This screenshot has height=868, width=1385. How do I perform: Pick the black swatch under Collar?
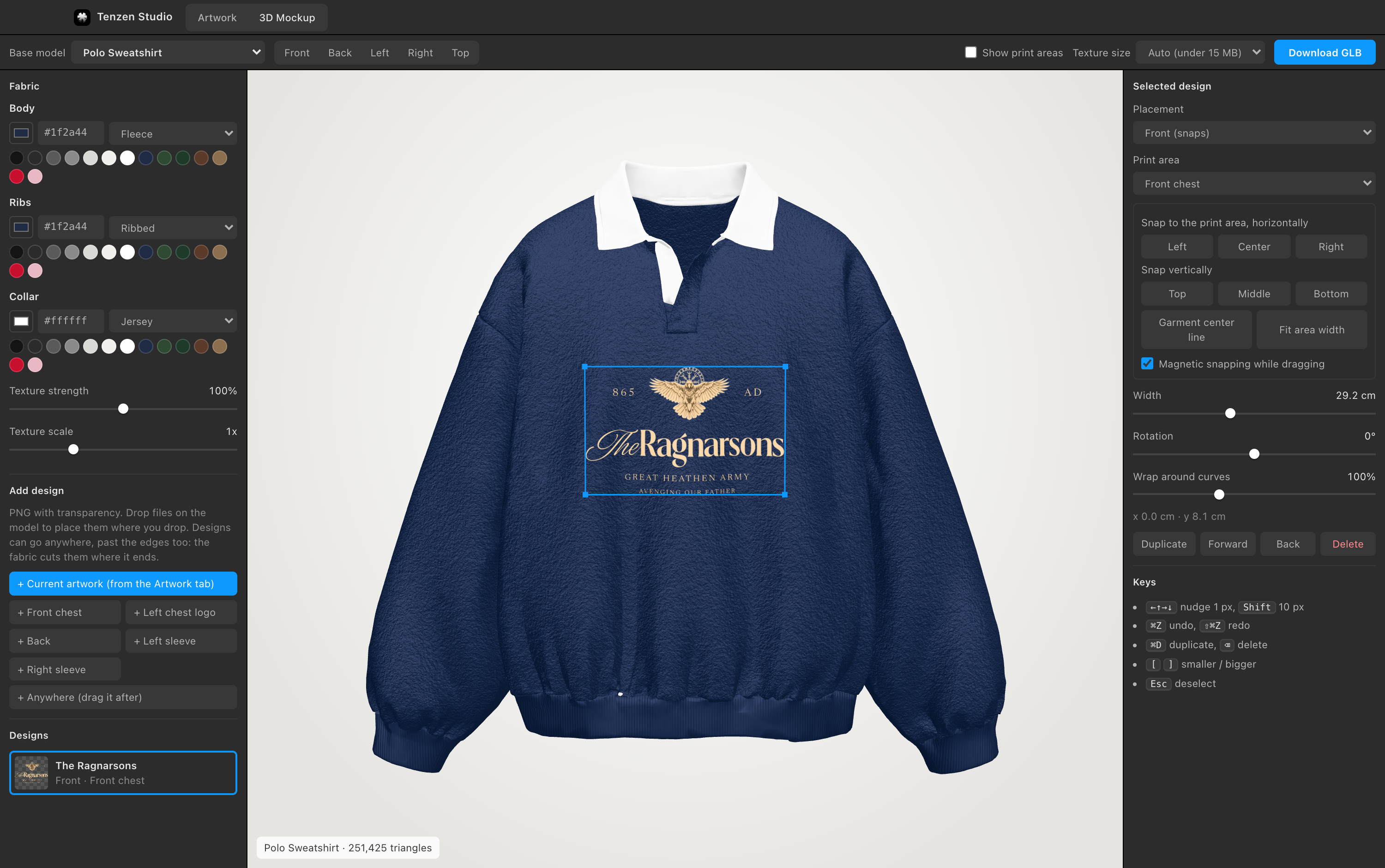(x=17, y=346)
